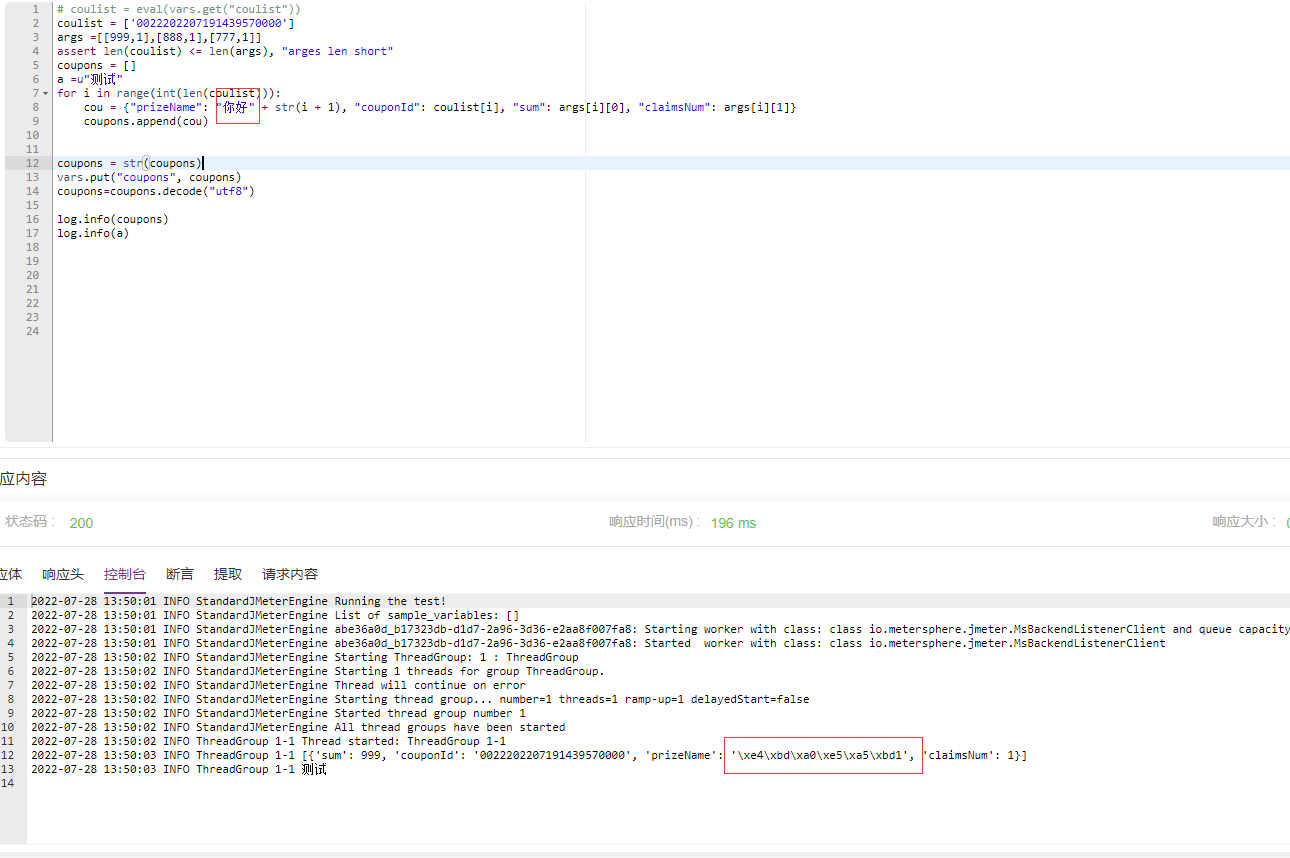Switch to the 响应头 tab
This screenshot has height=858, width=1290.
[62, 574]
